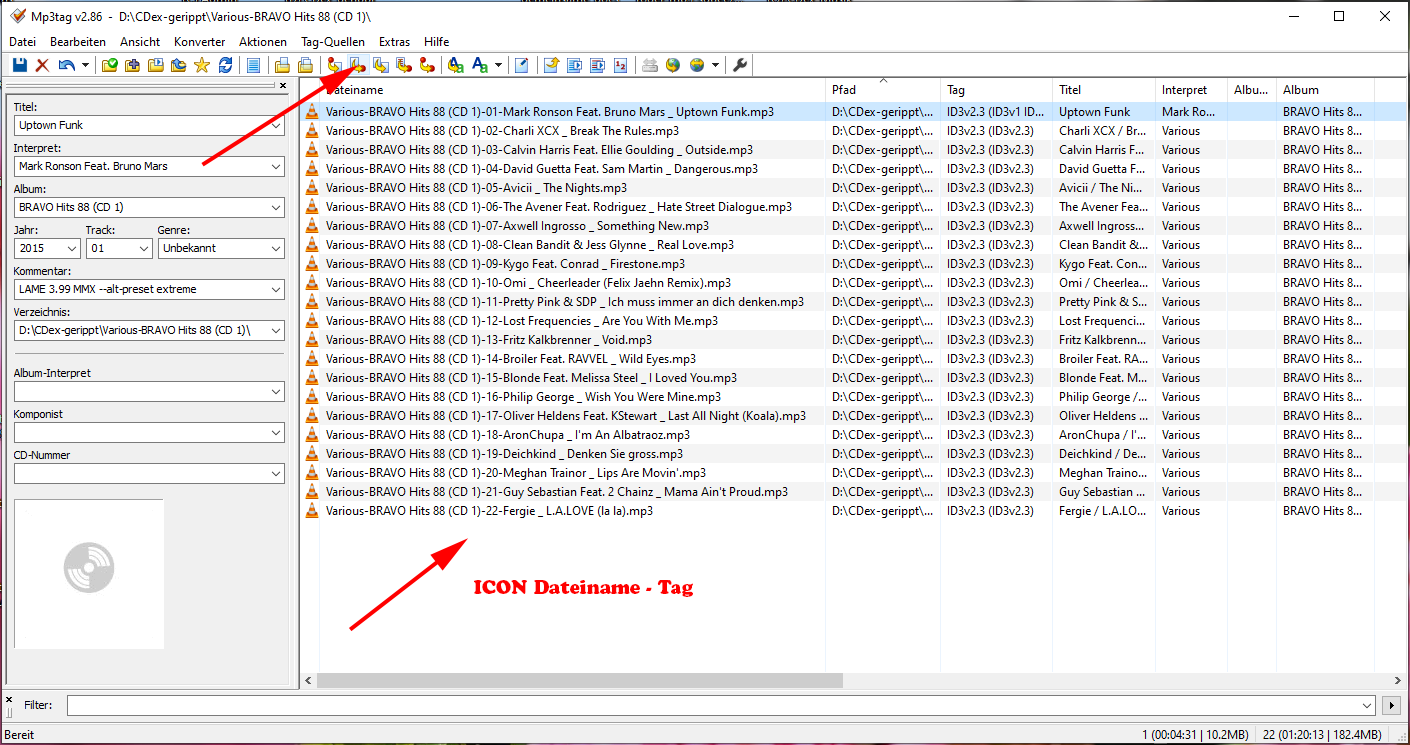Open the Filter dropdown arrow

click(x=1367, y=705)
